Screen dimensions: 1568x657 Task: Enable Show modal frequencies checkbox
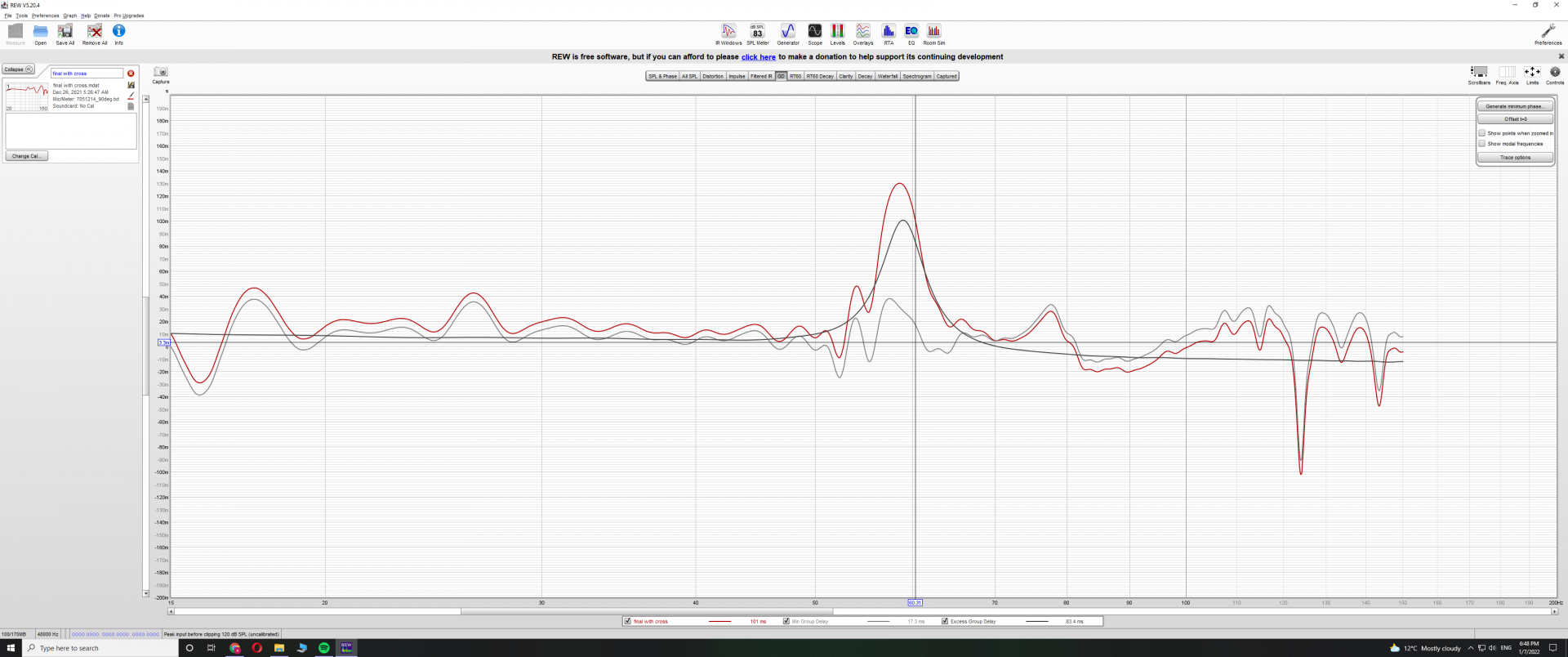(x=1481, y=144)
